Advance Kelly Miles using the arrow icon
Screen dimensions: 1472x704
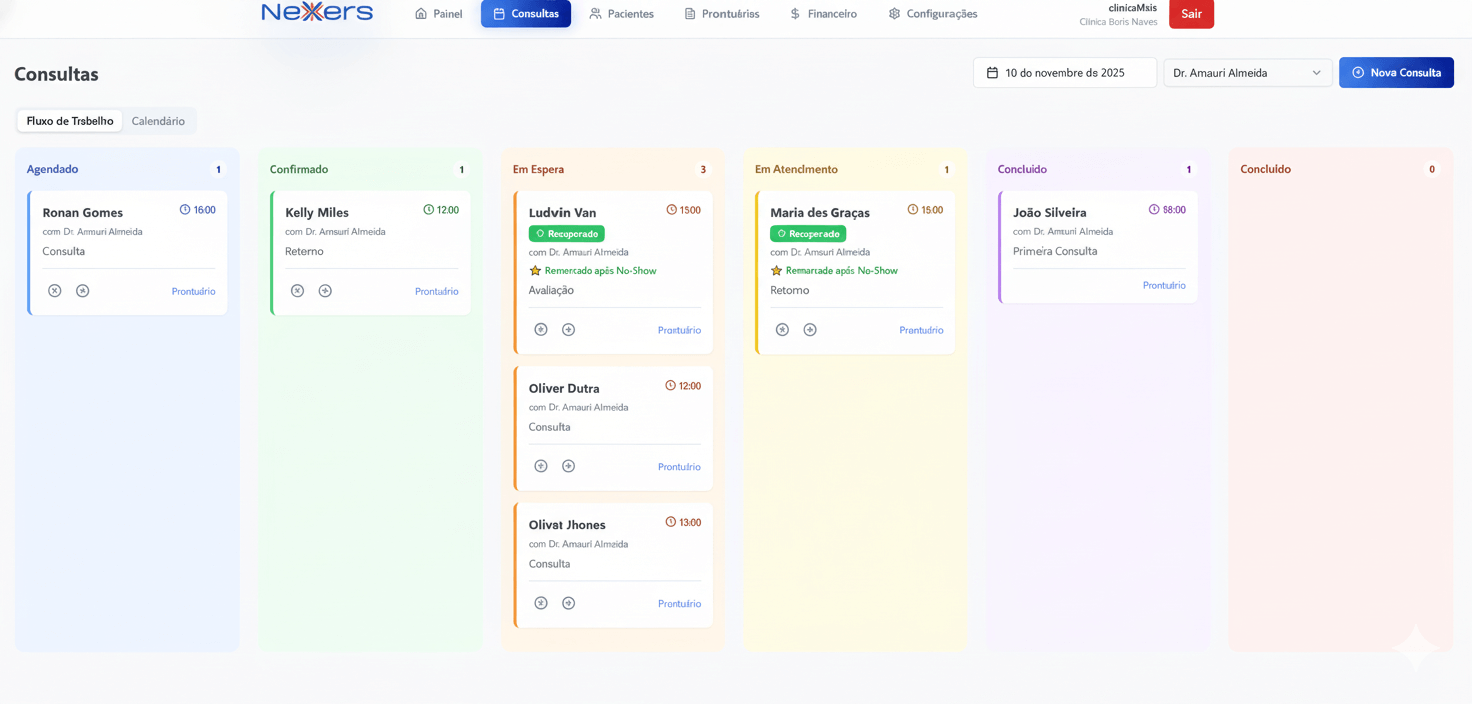pyautogui.click(x=325, y=290)
